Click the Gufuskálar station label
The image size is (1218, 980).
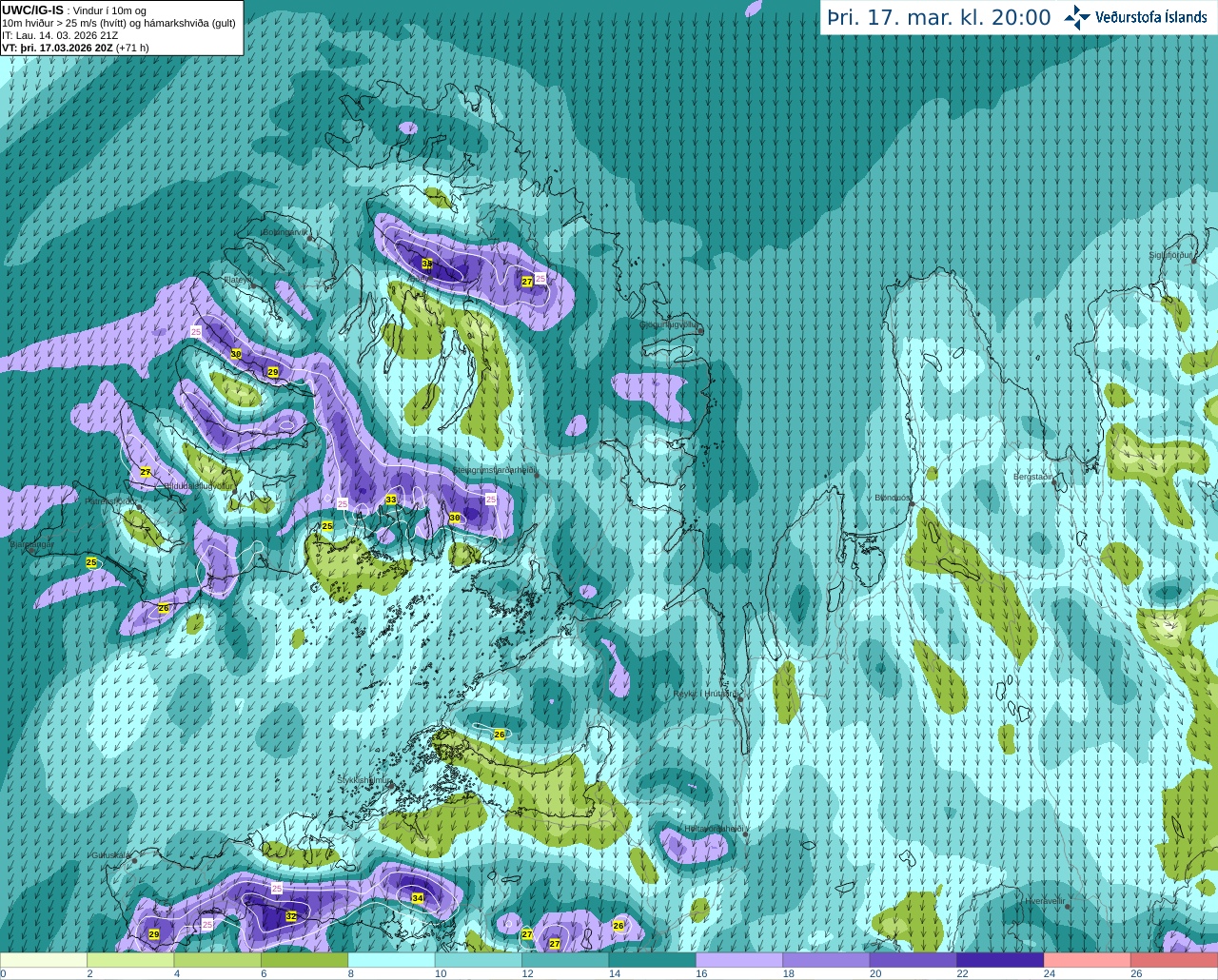pyautogui.click(x=110, y=854)
